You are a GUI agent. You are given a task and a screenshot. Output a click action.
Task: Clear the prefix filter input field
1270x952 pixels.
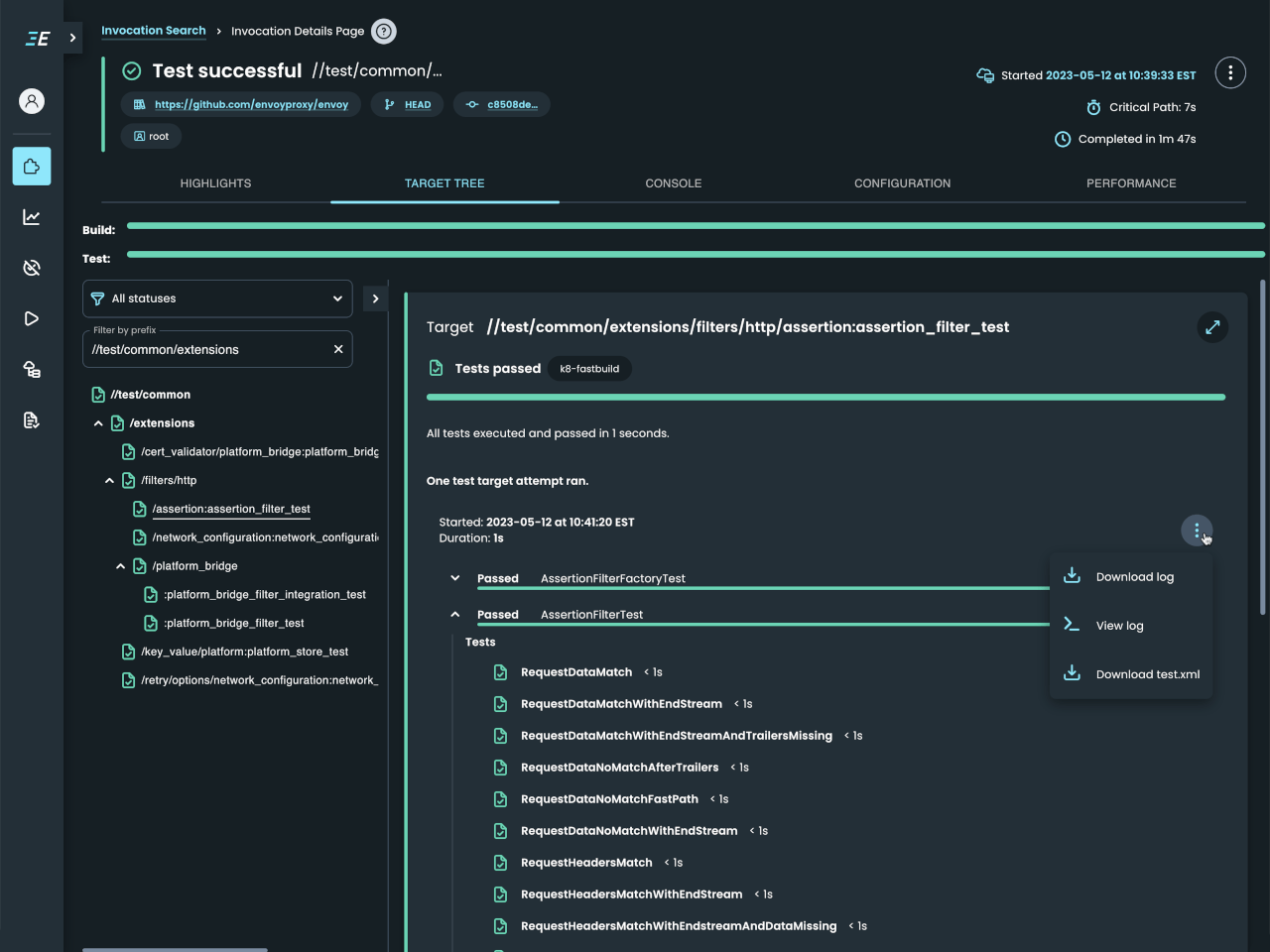pyautogui.click(x=337, y=349)
